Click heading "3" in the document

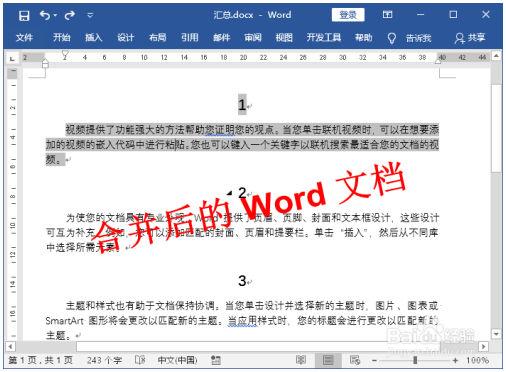242,281
